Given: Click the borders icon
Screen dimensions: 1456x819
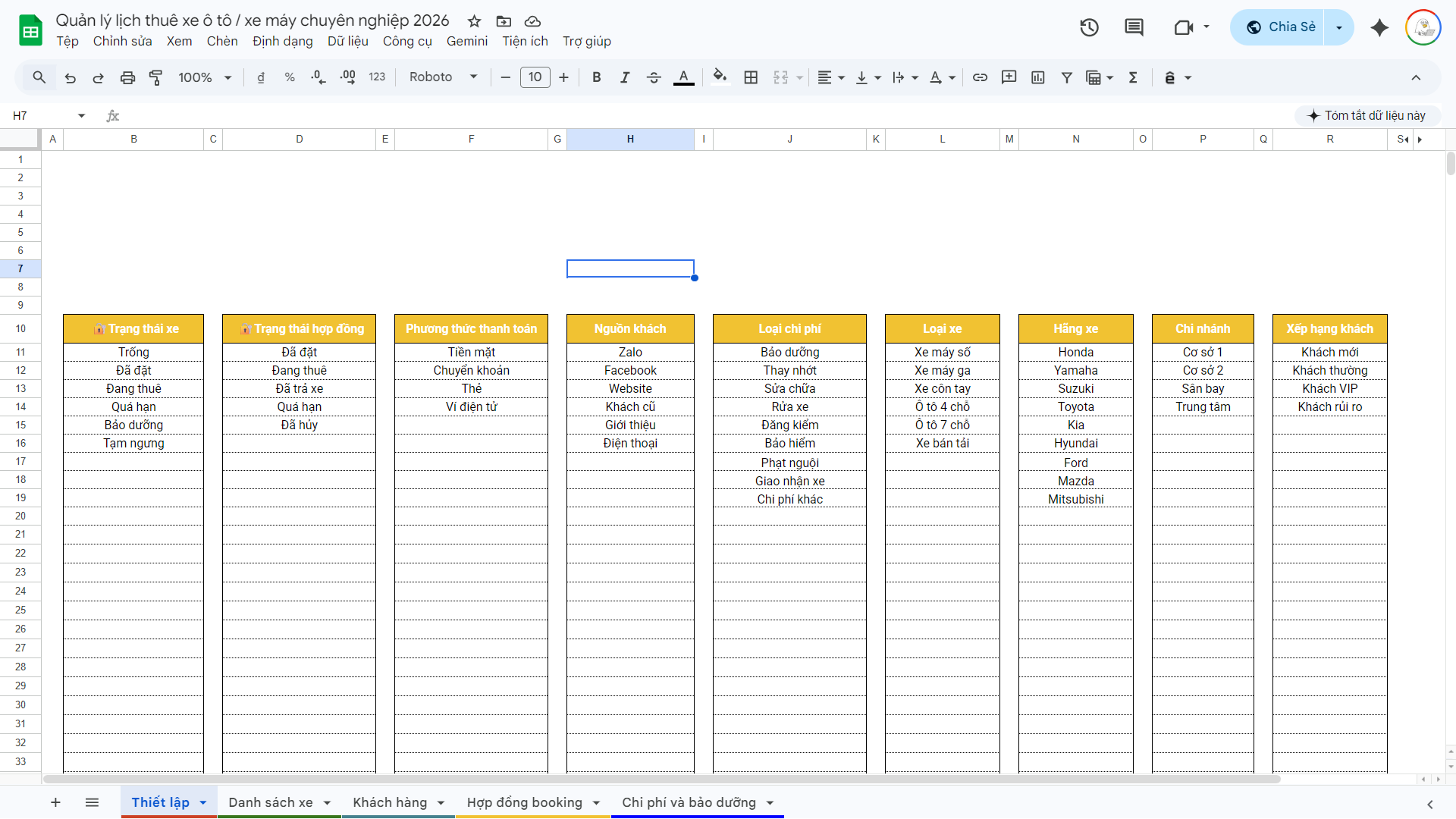Looking at the screenshot, I should [x=751, y=77].
